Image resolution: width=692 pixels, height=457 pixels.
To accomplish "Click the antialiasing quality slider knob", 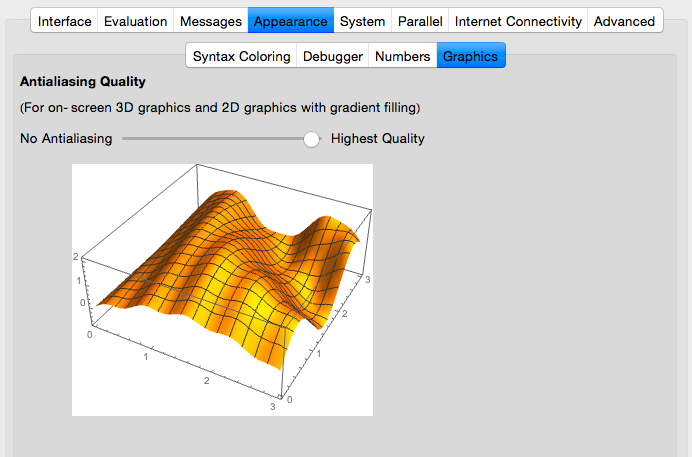I will 311,139.
